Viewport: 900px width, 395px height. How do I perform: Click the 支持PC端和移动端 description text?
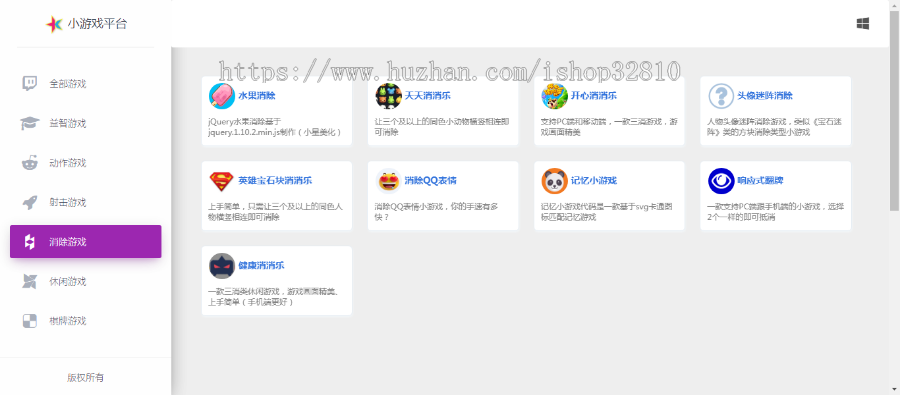(x=608, y=127)
